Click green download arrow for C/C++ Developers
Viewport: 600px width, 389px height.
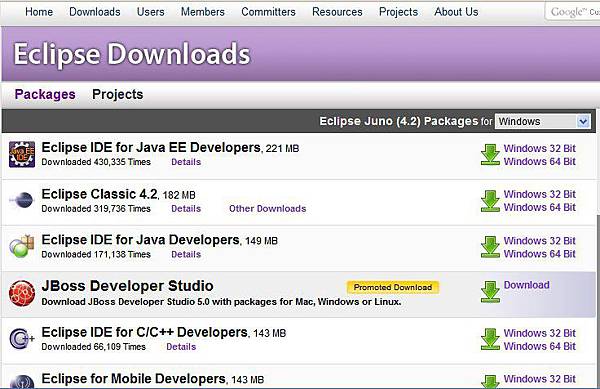point(490,339)
